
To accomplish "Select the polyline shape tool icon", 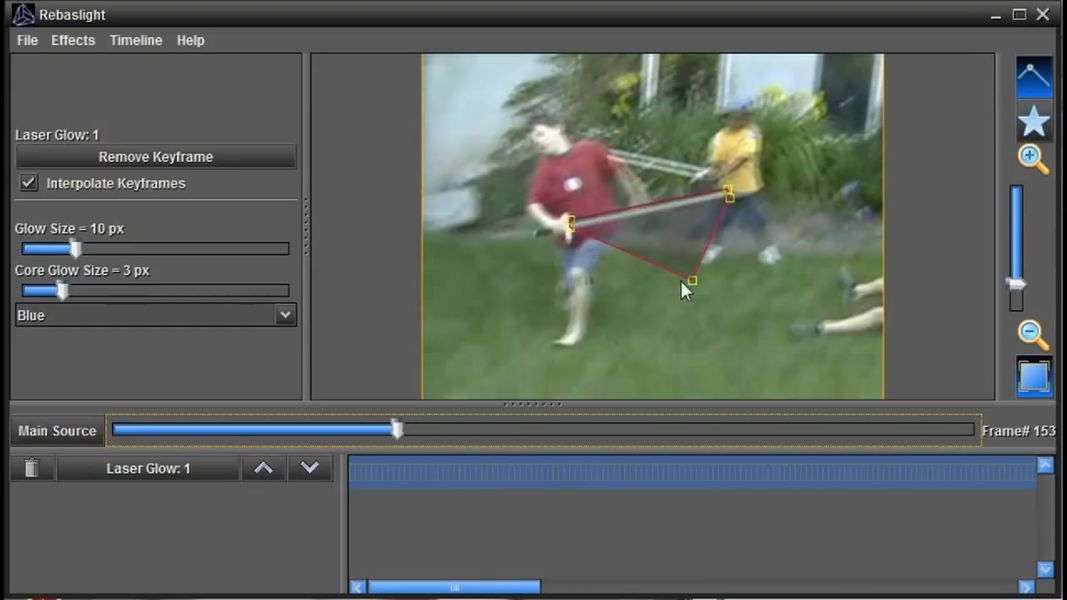I will (x=1034, y=77).
